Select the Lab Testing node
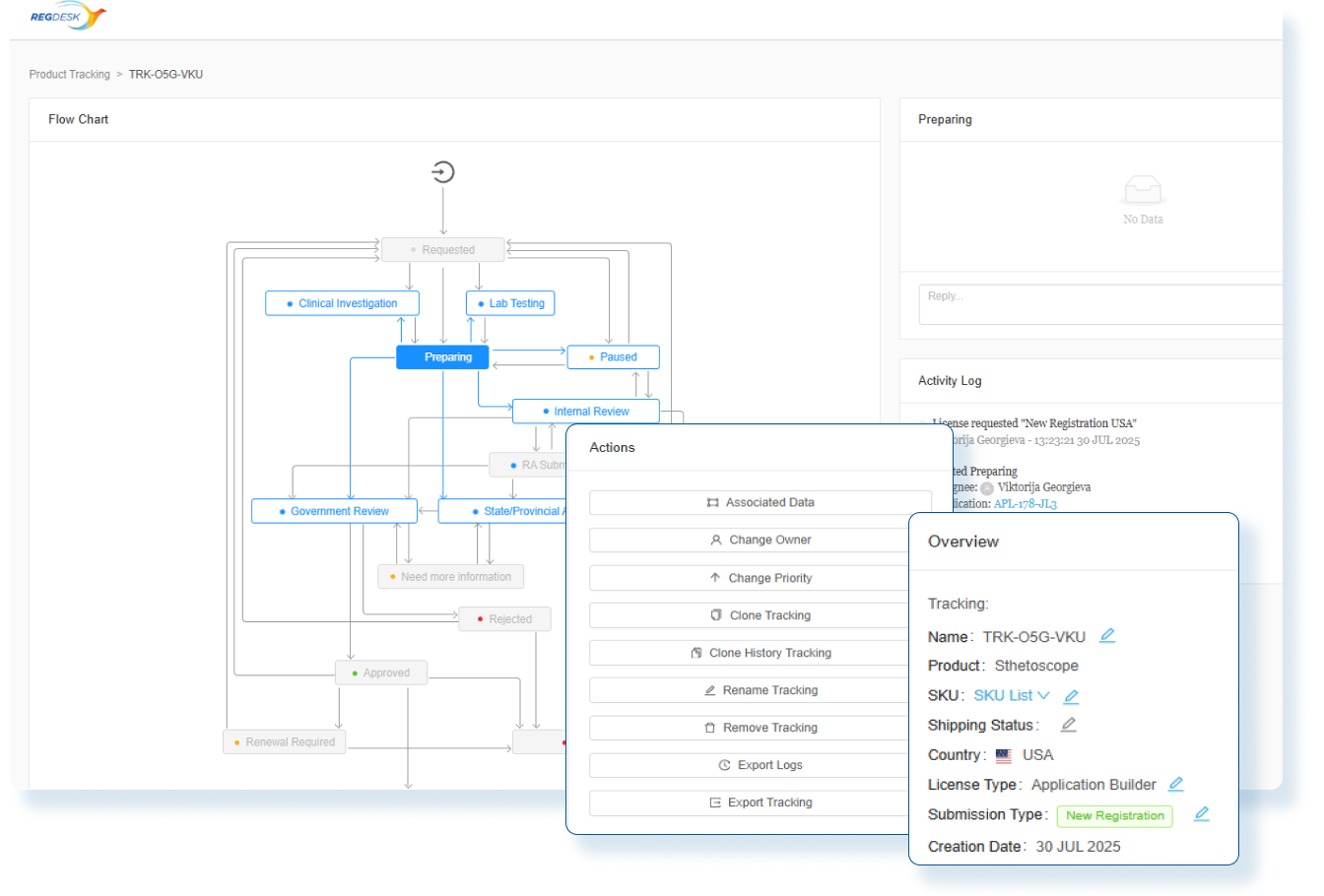The image size is (1324, 896). [x=510, y=303]
